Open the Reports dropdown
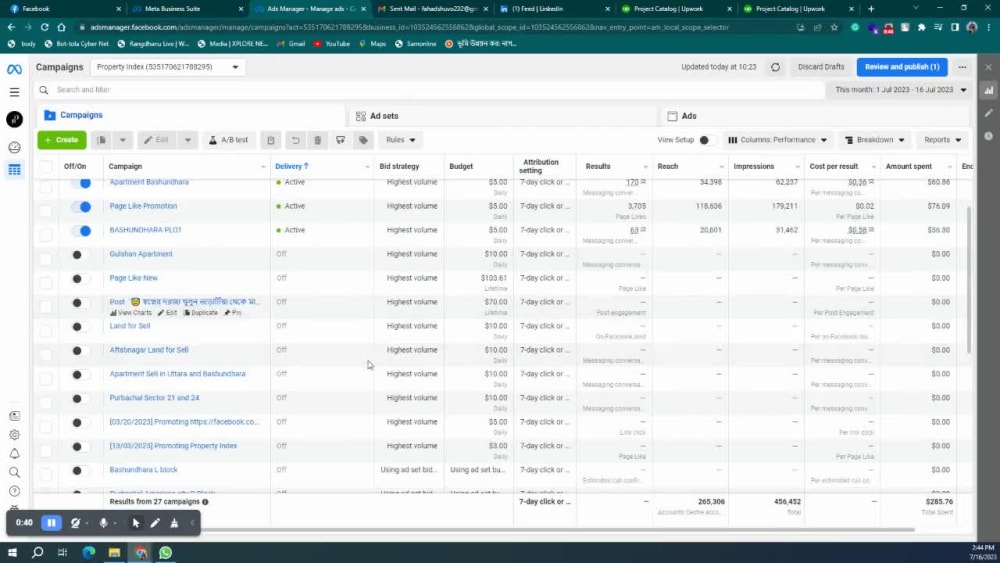 943,140
